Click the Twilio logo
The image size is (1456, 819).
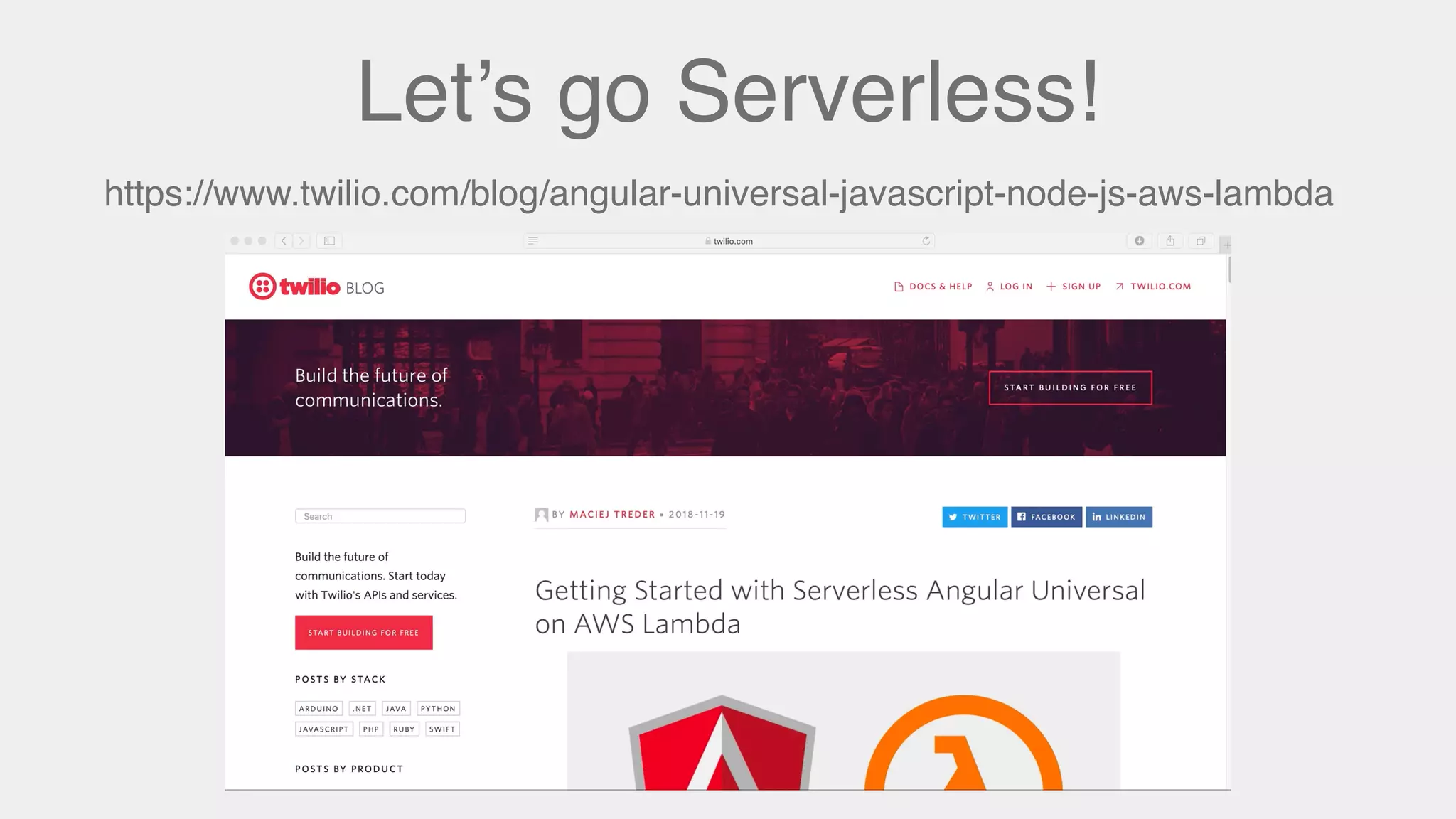click(x=294, y=287)
